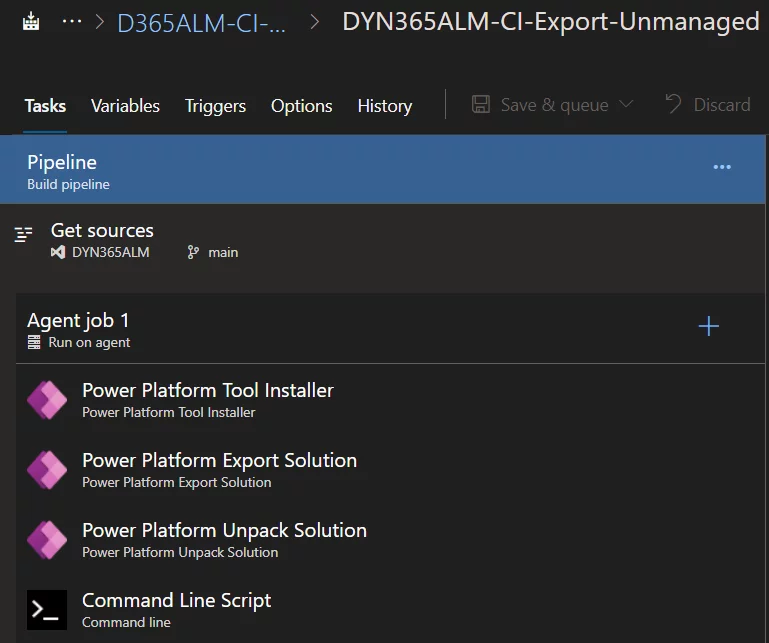Switch to the Variables tab
Image resolution: width=769 pixels, height=643 pixels.
pos(125,106)
